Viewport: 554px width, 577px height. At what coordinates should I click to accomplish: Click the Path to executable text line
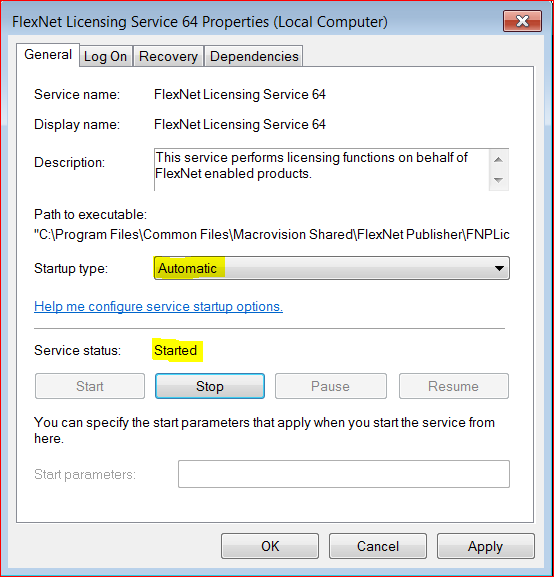point(272,234)
